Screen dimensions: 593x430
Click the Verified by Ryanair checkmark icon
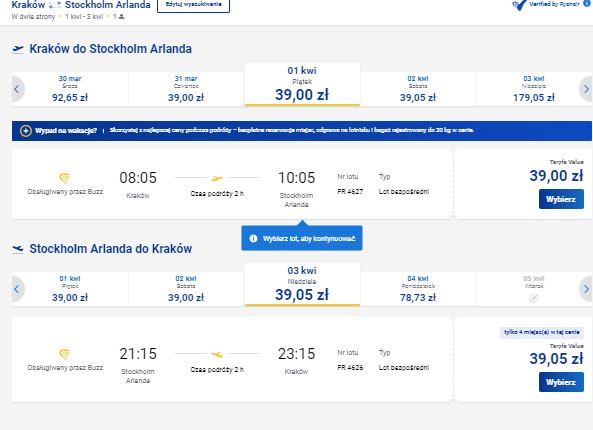[520, 5]
